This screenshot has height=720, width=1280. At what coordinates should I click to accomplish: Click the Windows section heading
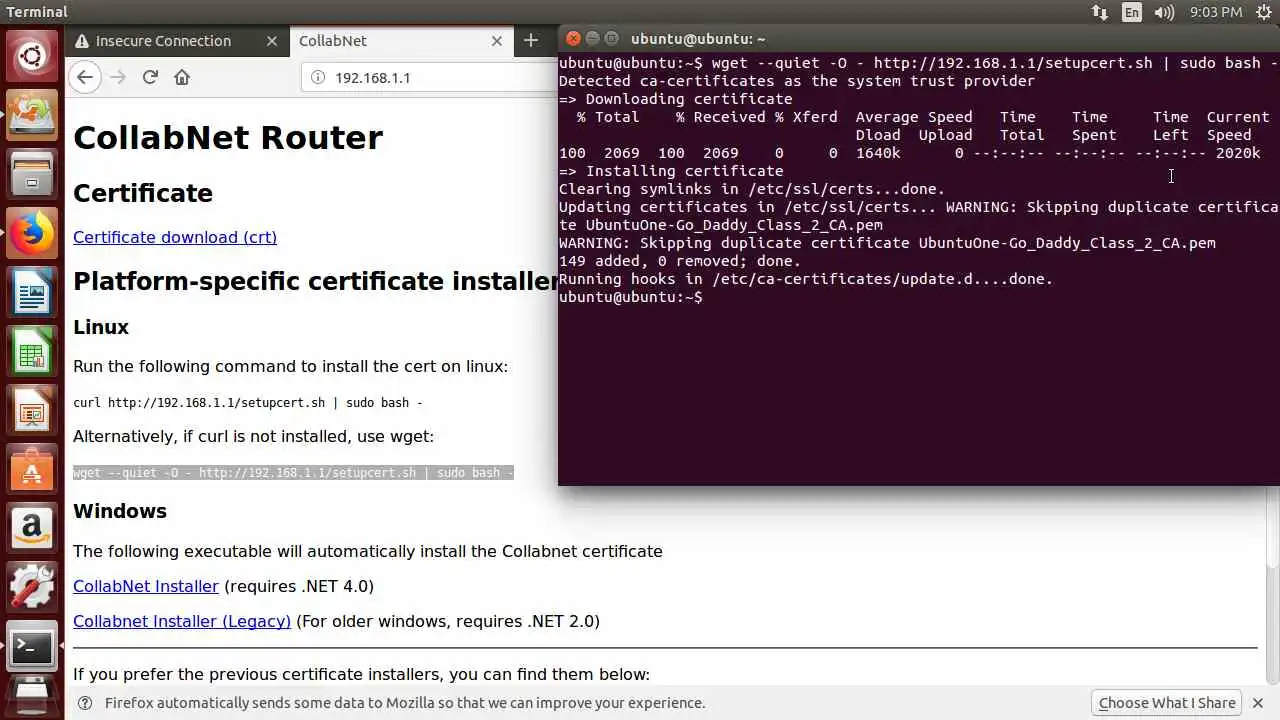(x=120, y=511)
